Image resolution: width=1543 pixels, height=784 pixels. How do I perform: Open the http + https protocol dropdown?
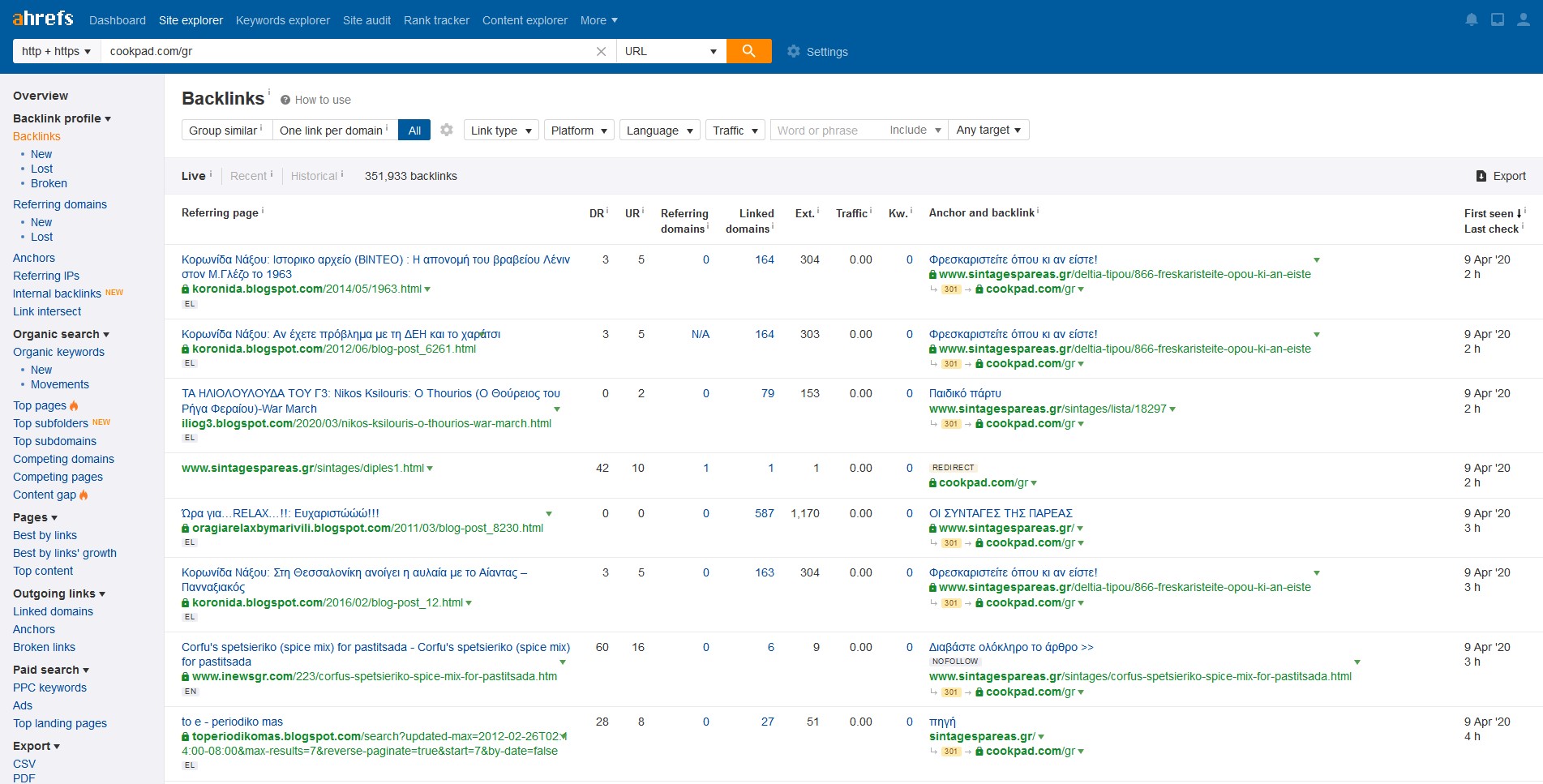pos(56,51)
